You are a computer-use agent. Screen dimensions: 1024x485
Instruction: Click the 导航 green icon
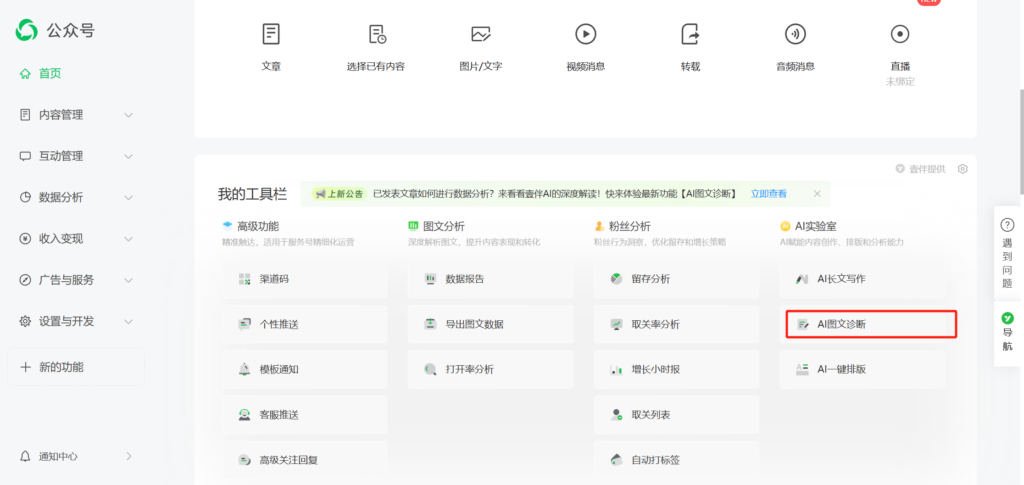(x=1008, y=318)
